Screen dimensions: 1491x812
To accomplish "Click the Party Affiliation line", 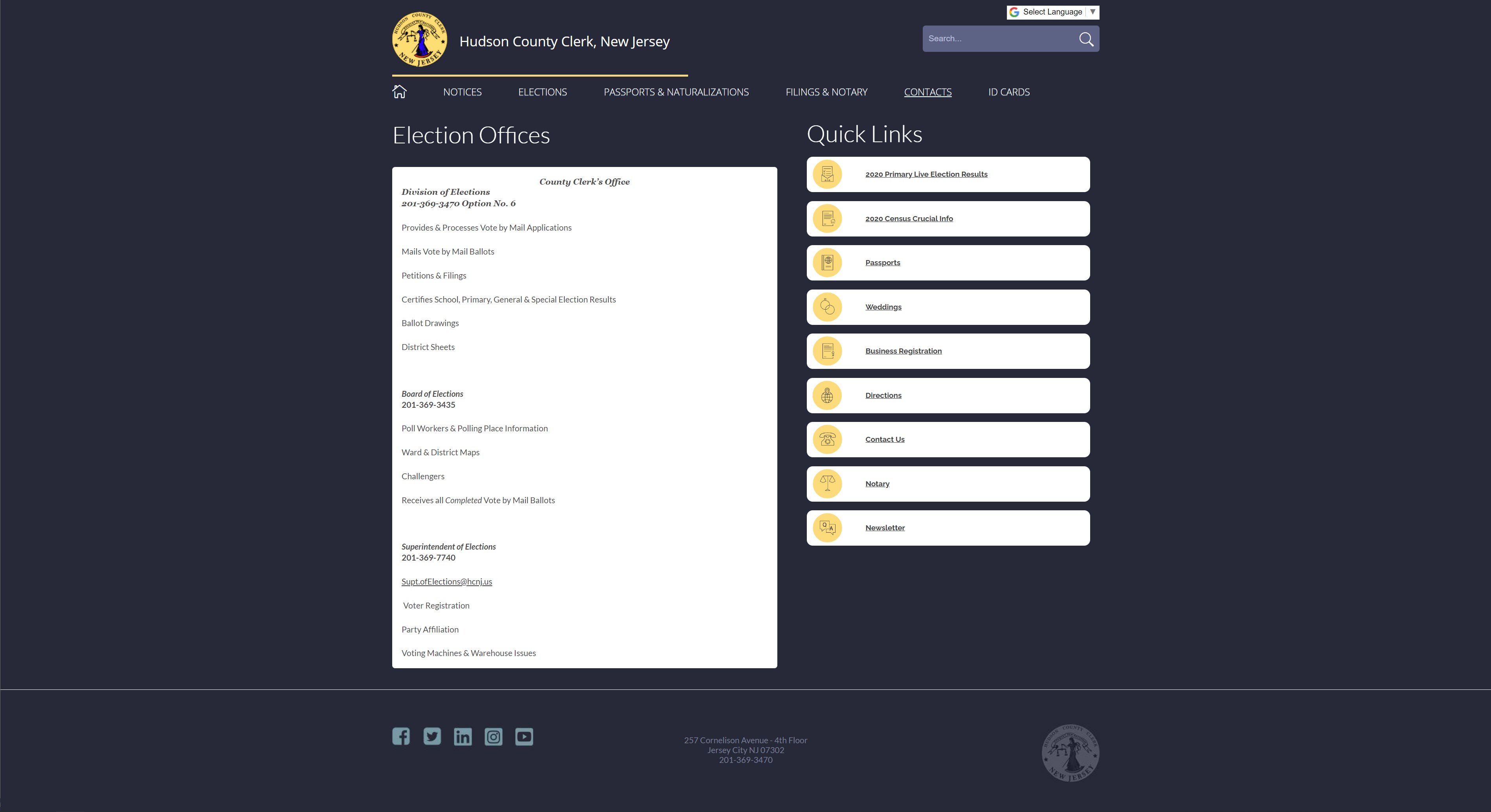I will 430,630.
